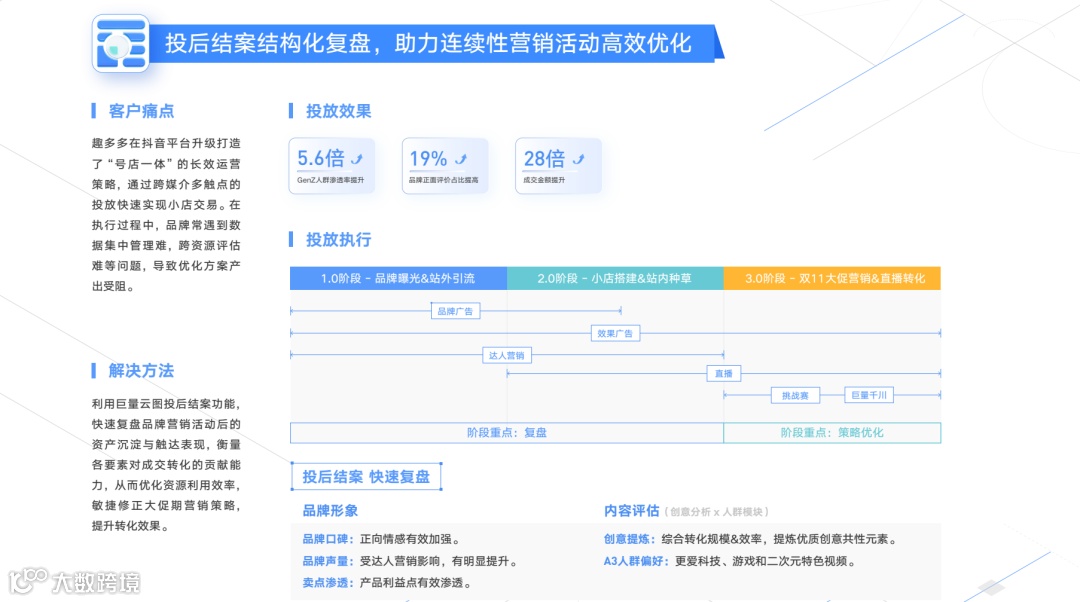Click upward arrow beside 19%
The height and width of the screenshot is (602, 1080).
click(461, 159)
